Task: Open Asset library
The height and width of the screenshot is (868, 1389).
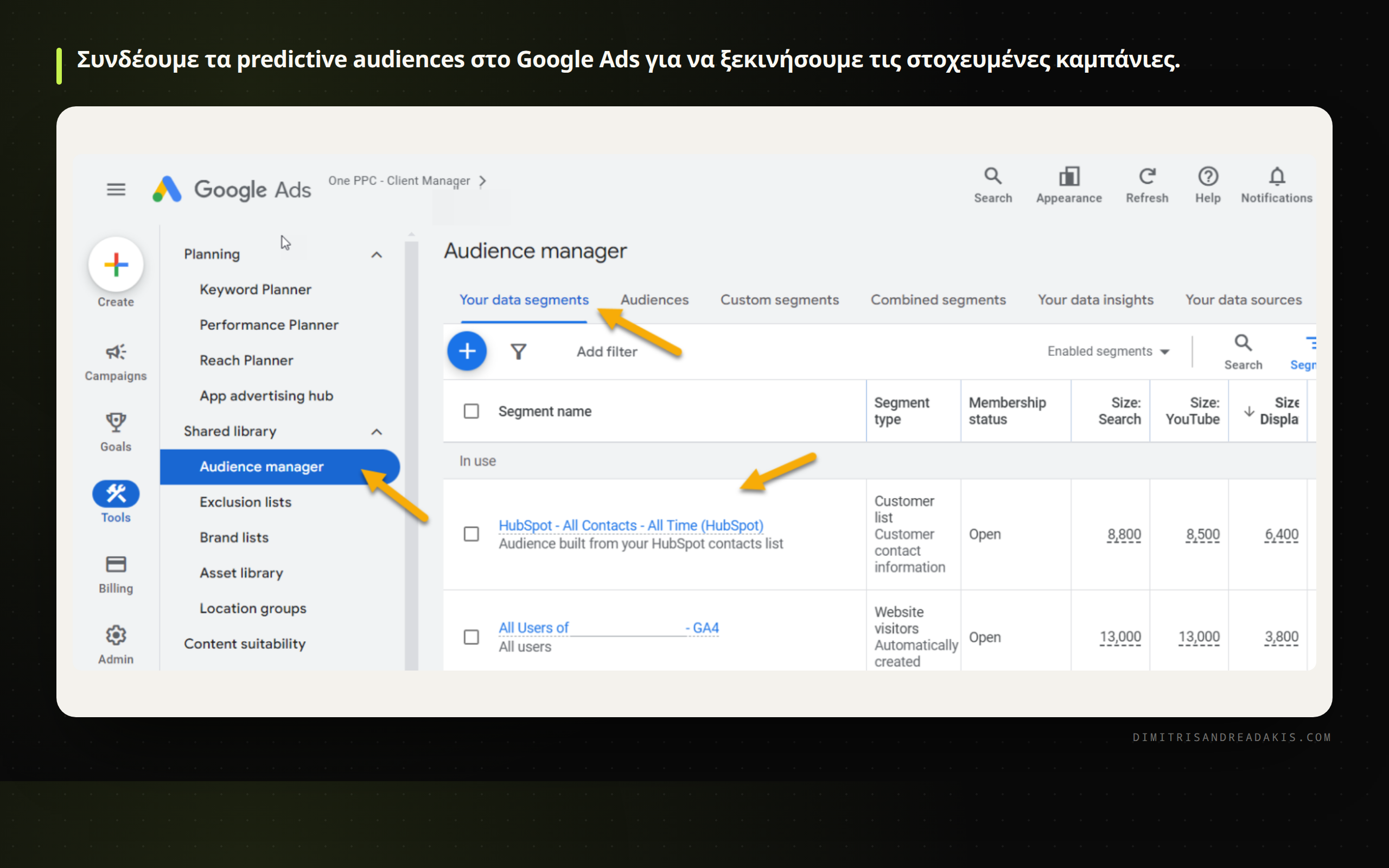Action: click(x=241, y=573)
